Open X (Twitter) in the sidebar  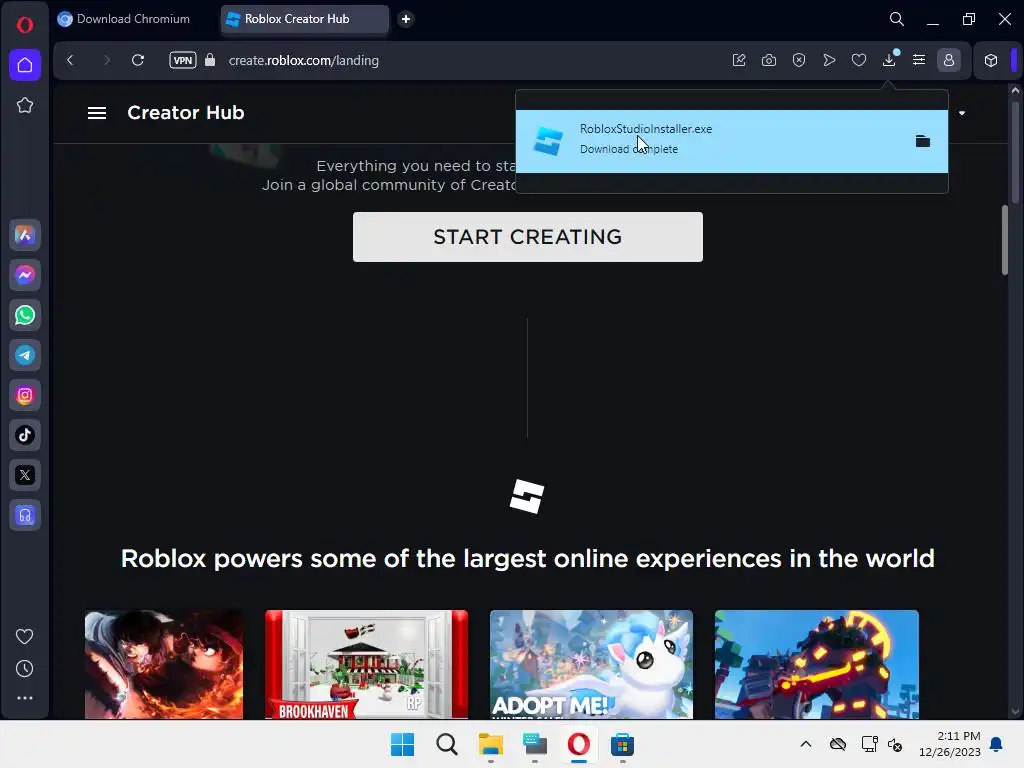click(25, 475)
